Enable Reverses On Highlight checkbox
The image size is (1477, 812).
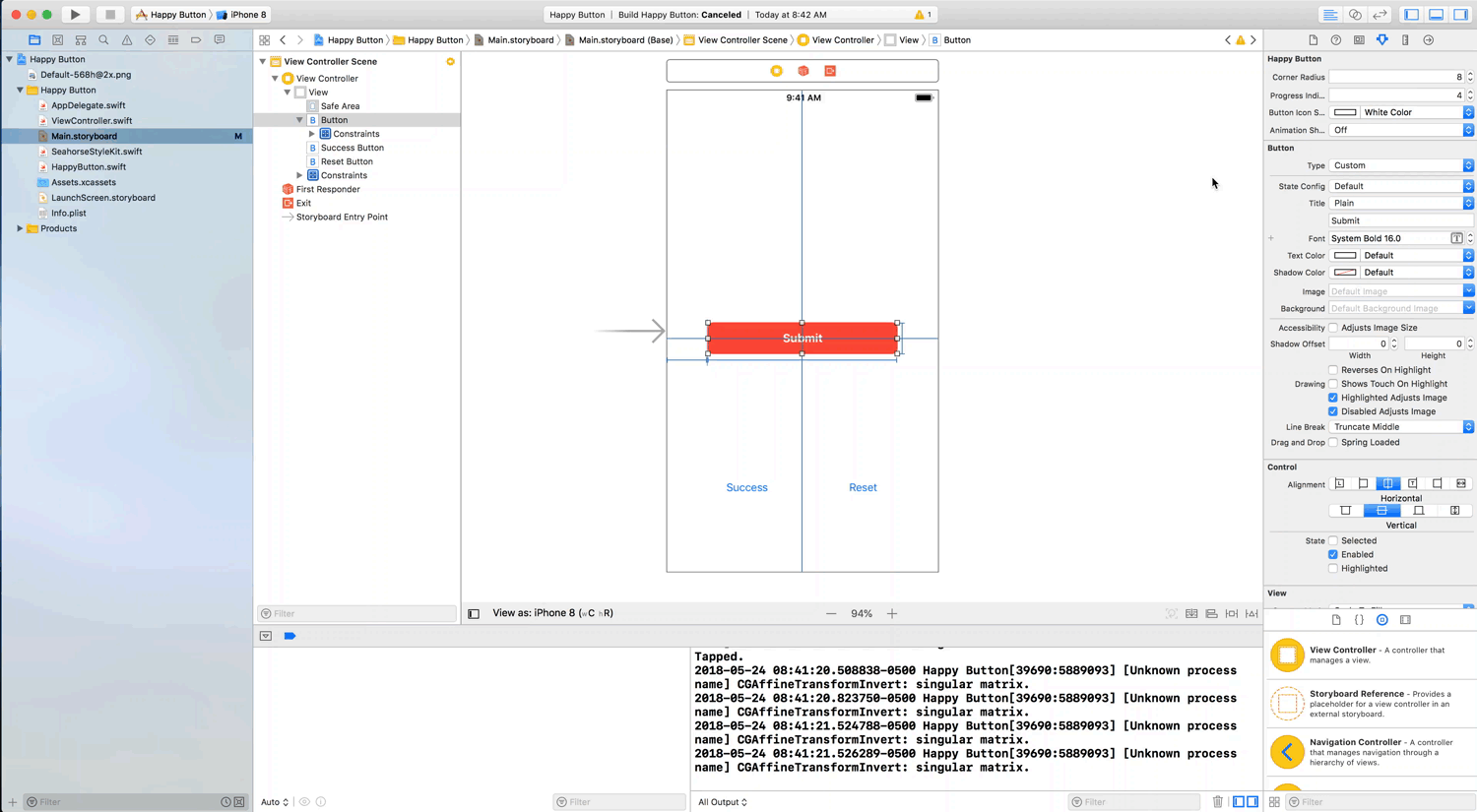[1333, 370]
